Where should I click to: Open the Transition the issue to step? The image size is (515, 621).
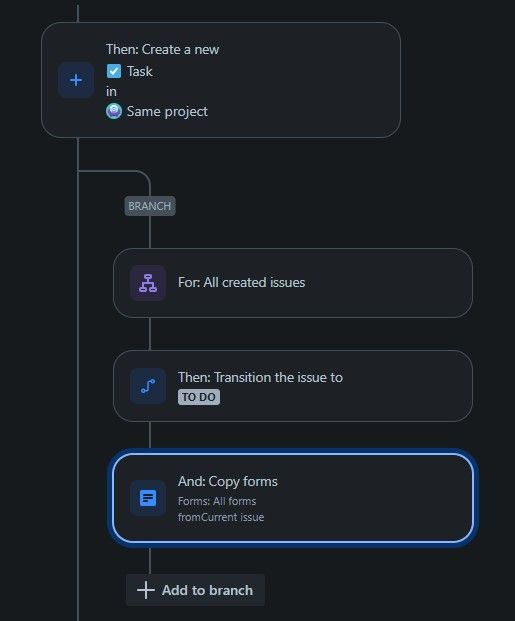(x=293, y=386)
